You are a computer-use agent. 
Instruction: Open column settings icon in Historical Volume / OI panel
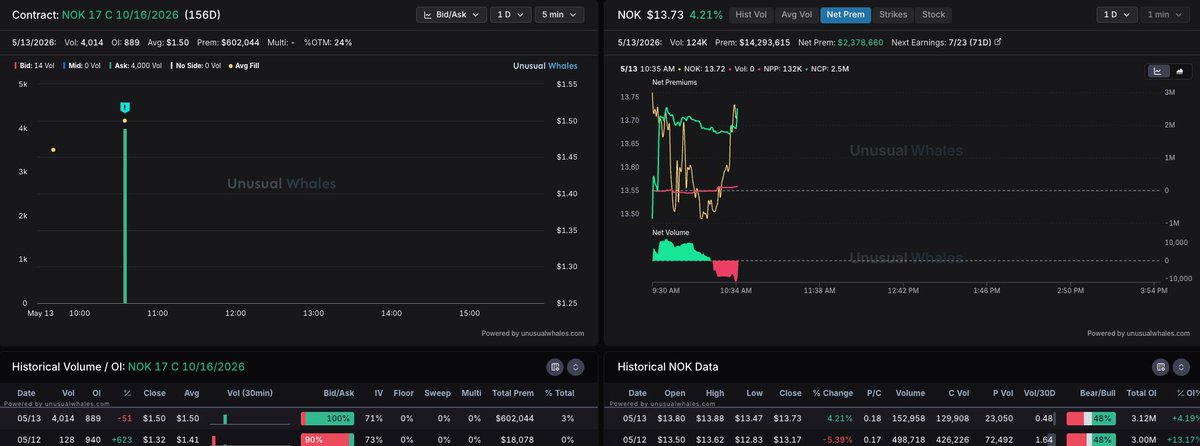[555, 367]
